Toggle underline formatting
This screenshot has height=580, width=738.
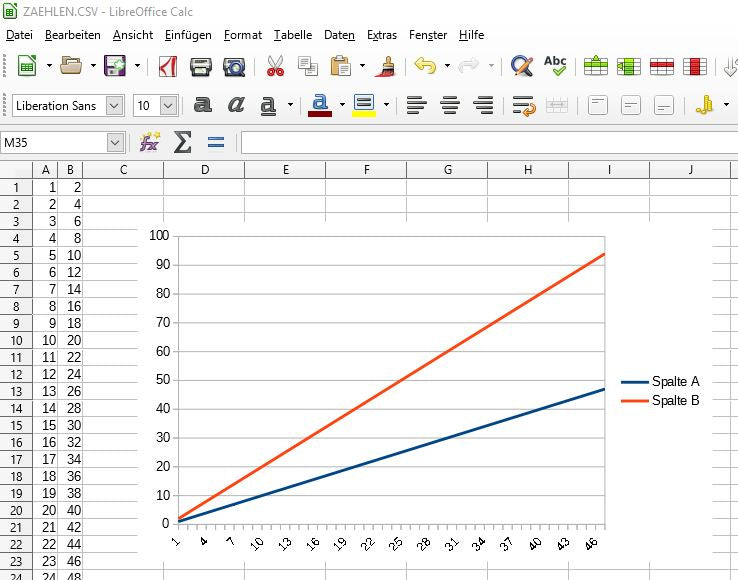268,105
